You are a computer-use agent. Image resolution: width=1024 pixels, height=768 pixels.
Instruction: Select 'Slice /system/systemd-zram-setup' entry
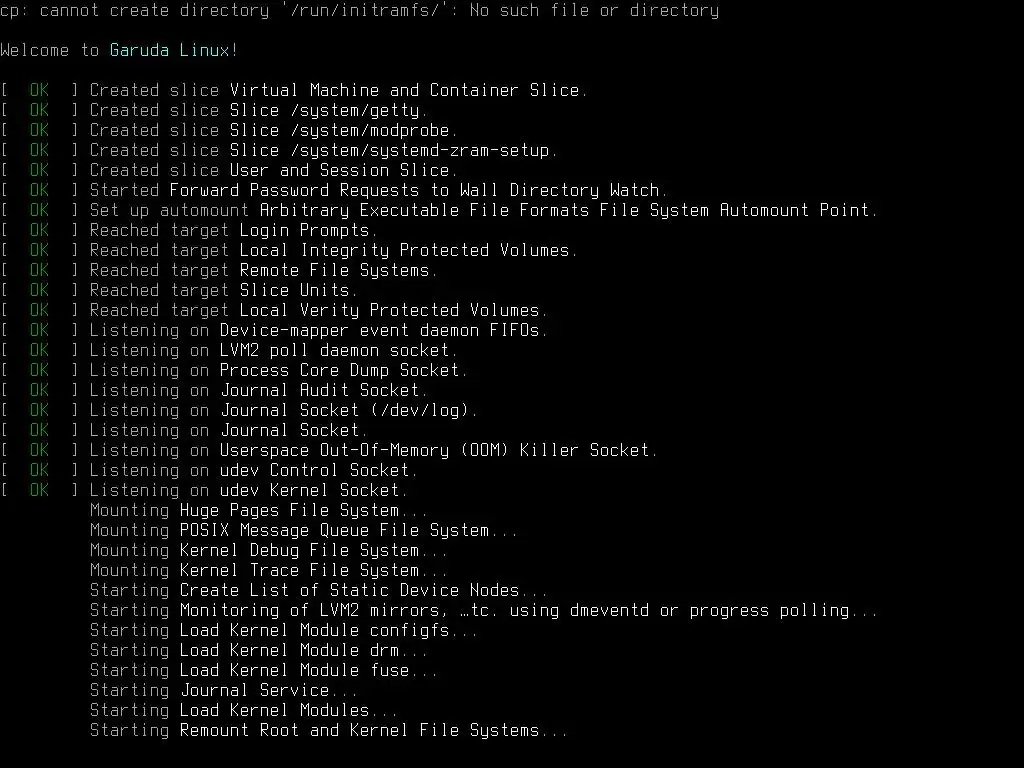tap(389, 150)
